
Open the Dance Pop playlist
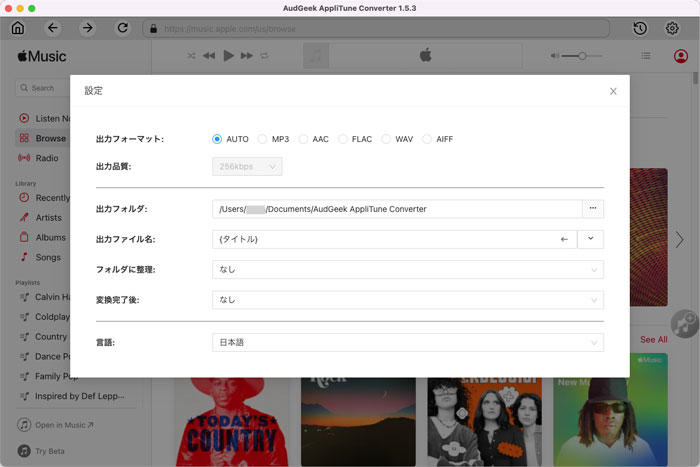click(45, 356)
